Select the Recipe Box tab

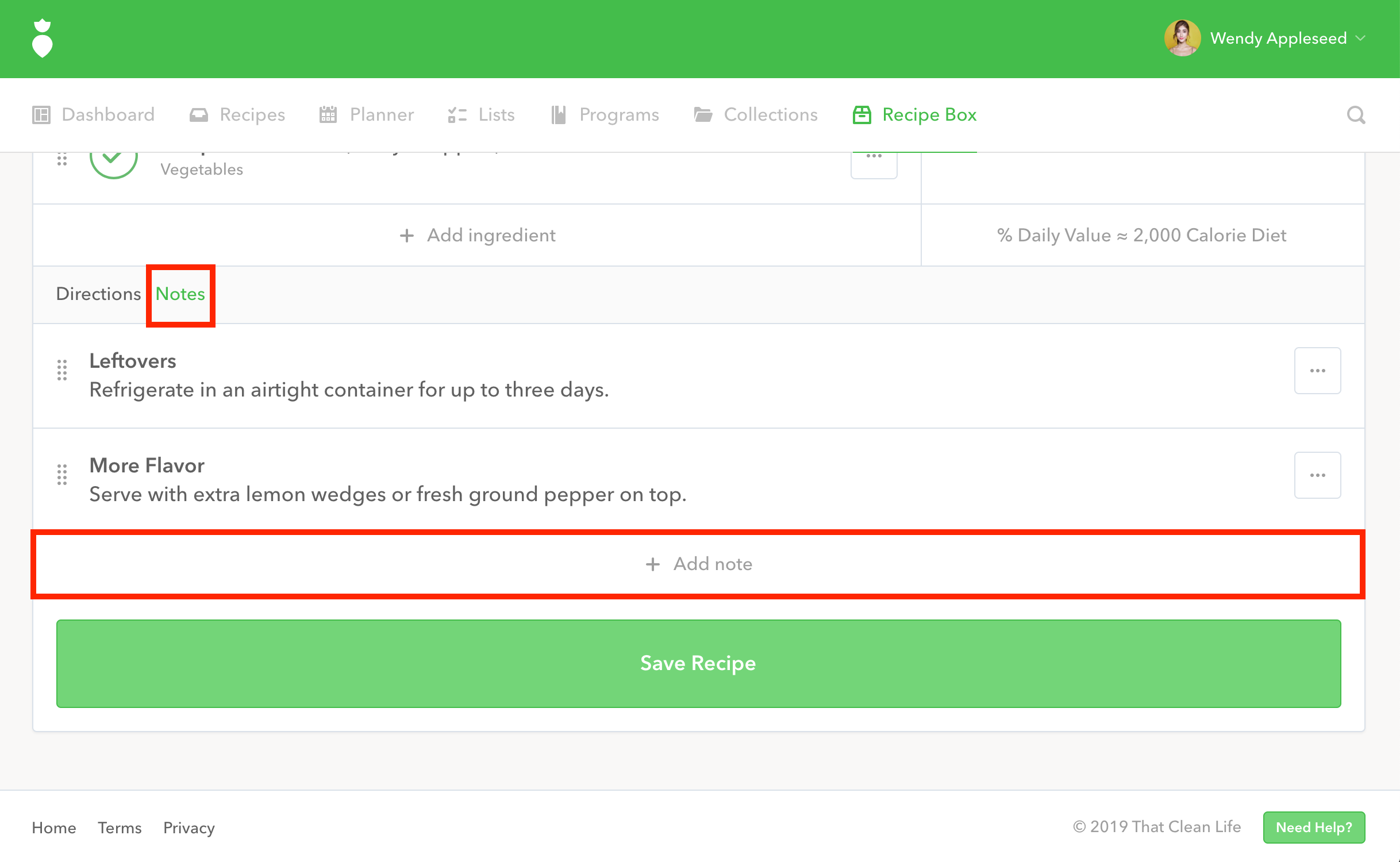click(915, 115)
